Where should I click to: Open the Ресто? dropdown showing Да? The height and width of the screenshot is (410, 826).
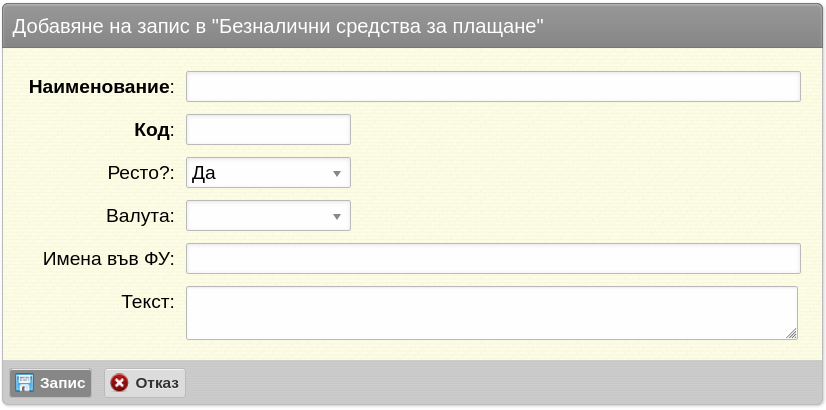[258, 173]
